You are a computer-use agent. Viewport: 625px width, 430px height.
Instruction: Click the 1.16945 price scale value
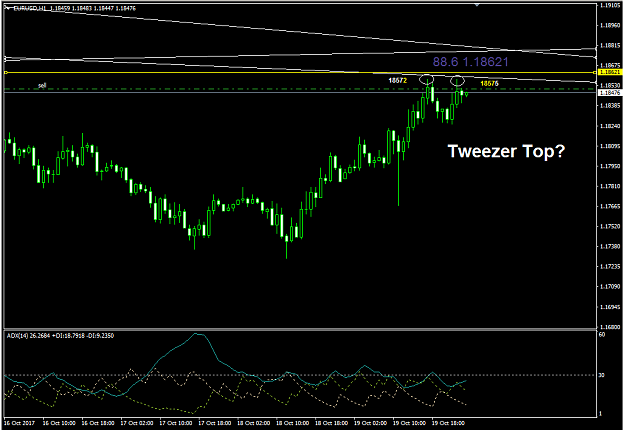(x=610, y=307)
